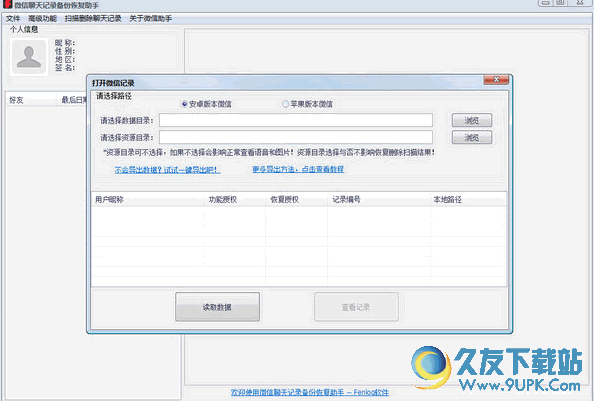Click the 好友 column header in main window
Image resolution: width=594 pixels, height=401 pixels.
point(31,100)
